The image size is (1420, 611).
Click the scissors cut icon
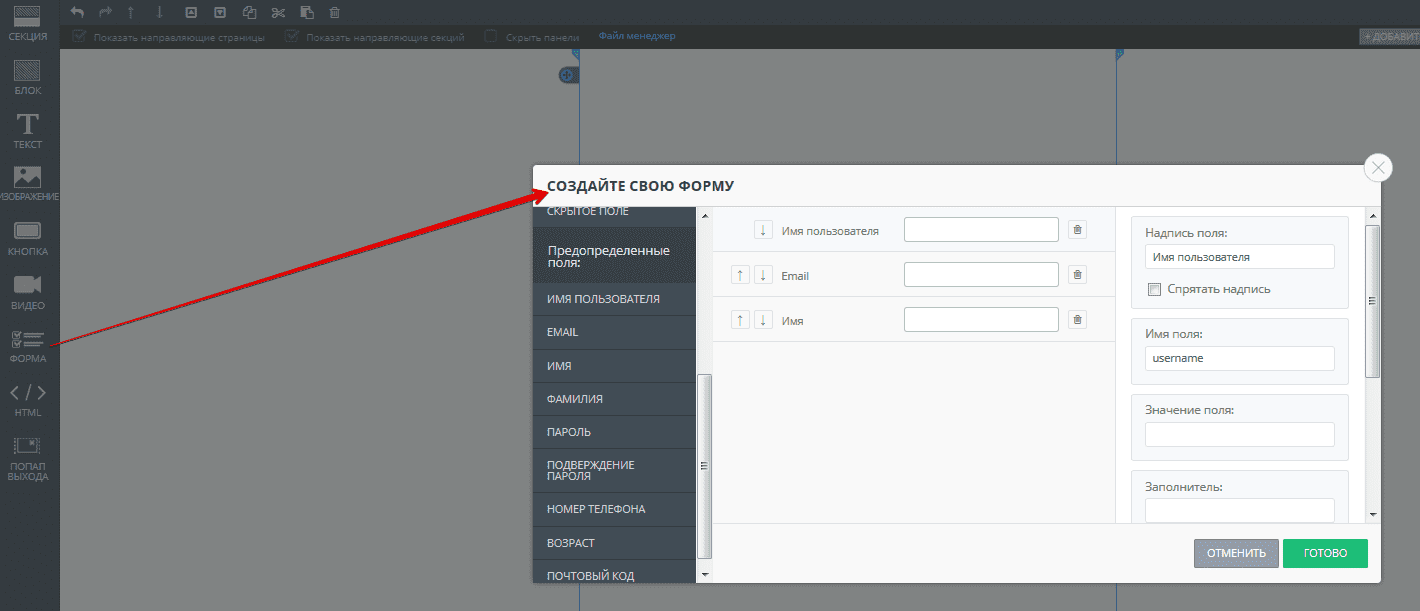click(x=278, y=12)
